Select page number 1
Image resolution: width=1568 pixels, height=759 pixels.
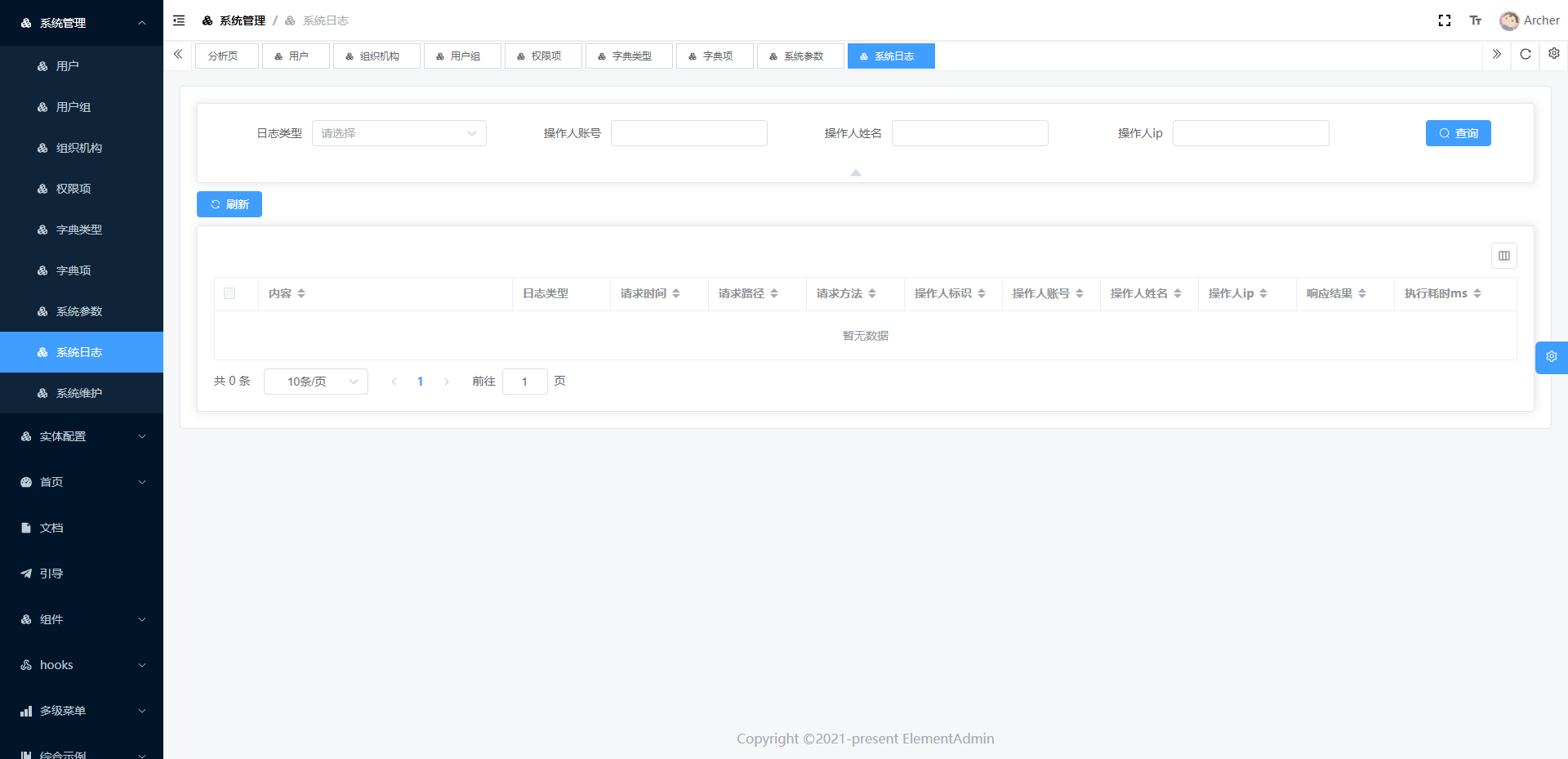coord(421,382)
